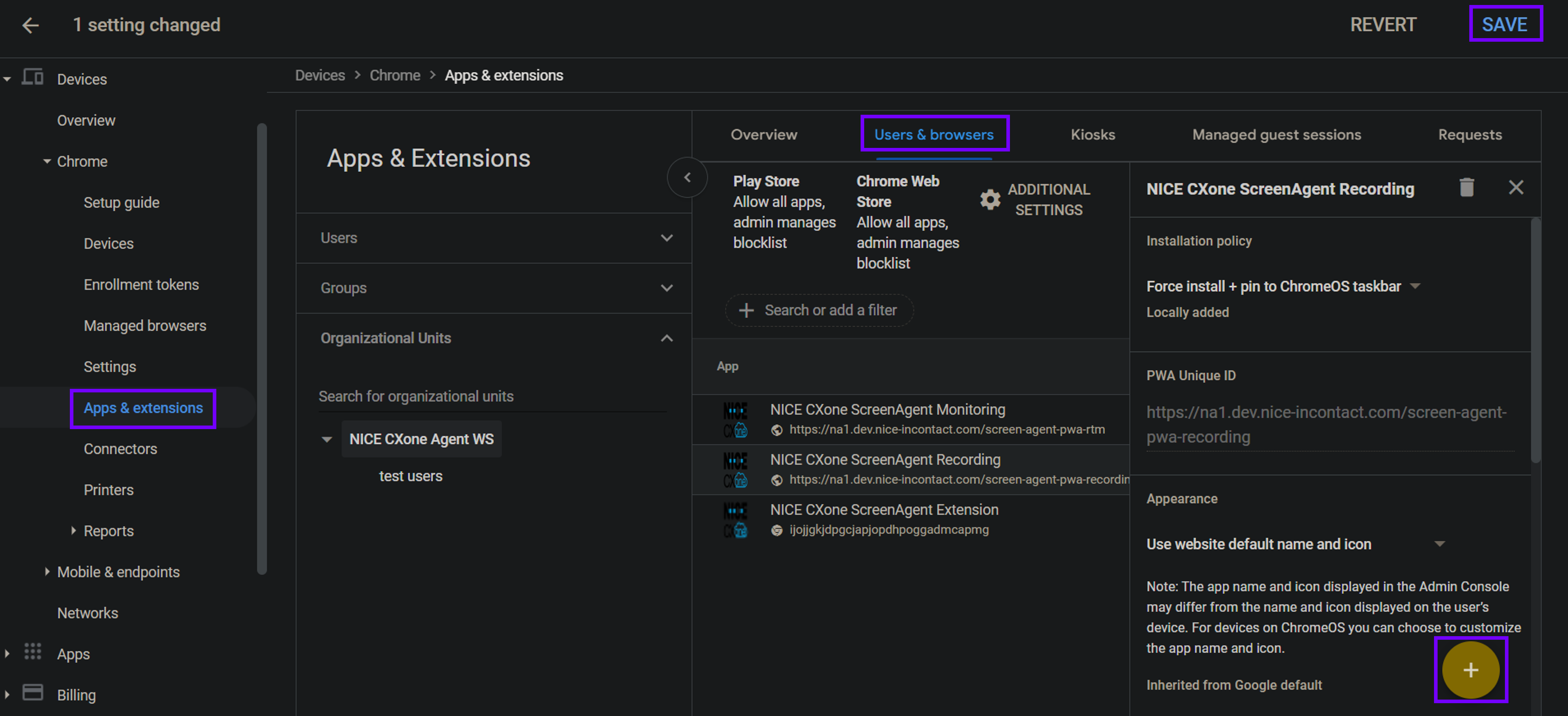The width and height of the screenshot is (1568, 716).
Task: Open Additional Settings gear icon
Action: pos(990,199)
